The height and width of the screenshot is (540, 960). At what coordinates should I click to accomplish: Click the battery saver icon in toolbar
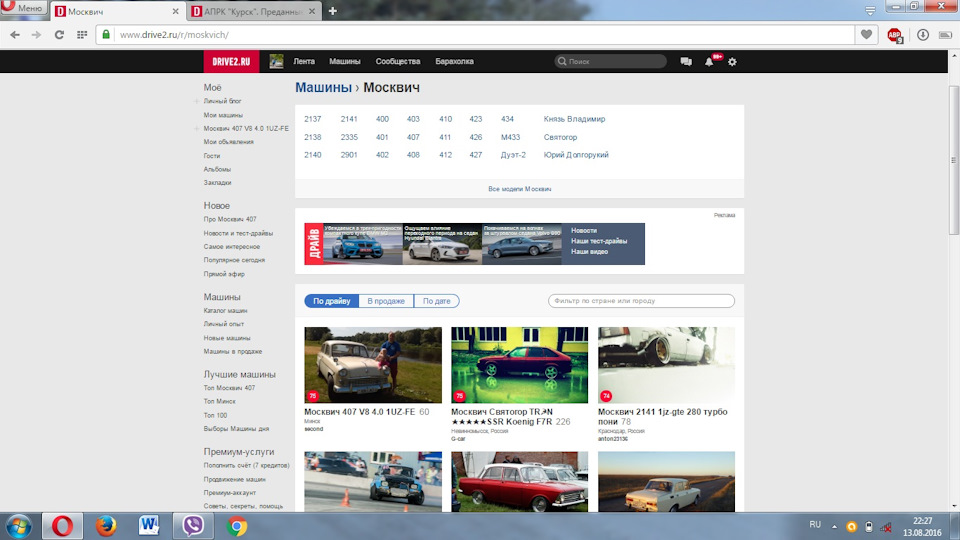[945, 35]
